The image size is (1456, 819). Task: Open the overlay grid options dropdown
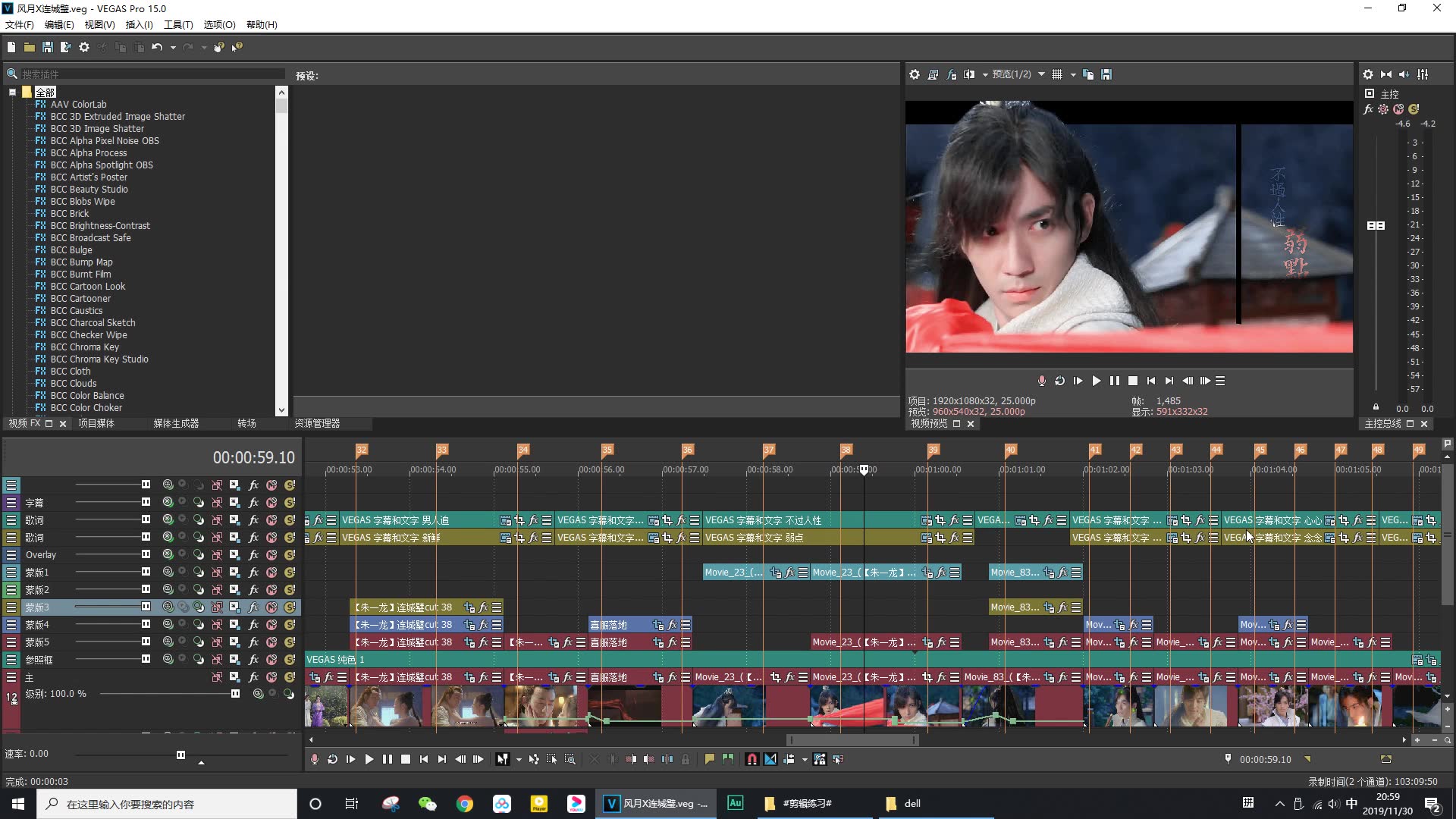(x=1073, y=74)
